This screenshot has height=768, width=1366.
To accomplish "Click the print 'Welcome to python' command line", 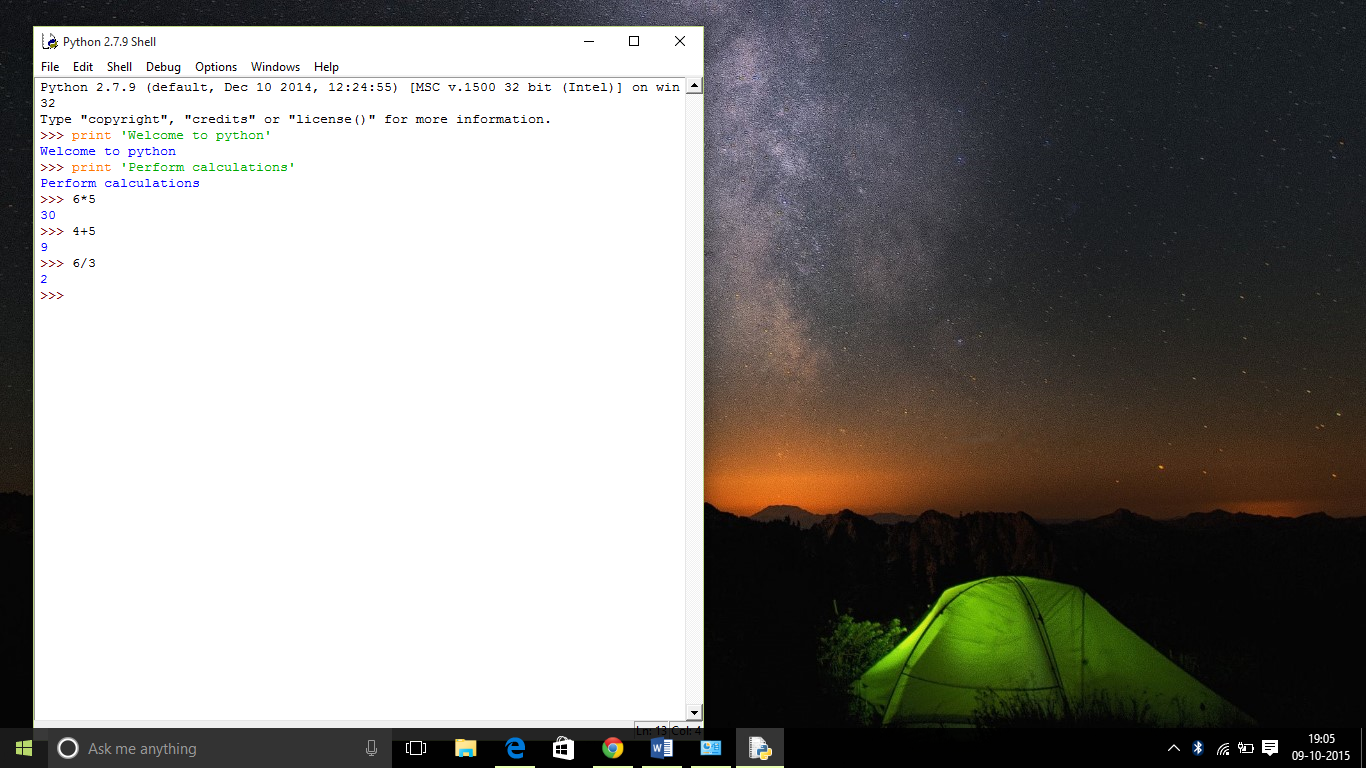I will pyautogui.click(x=156, y=135).
